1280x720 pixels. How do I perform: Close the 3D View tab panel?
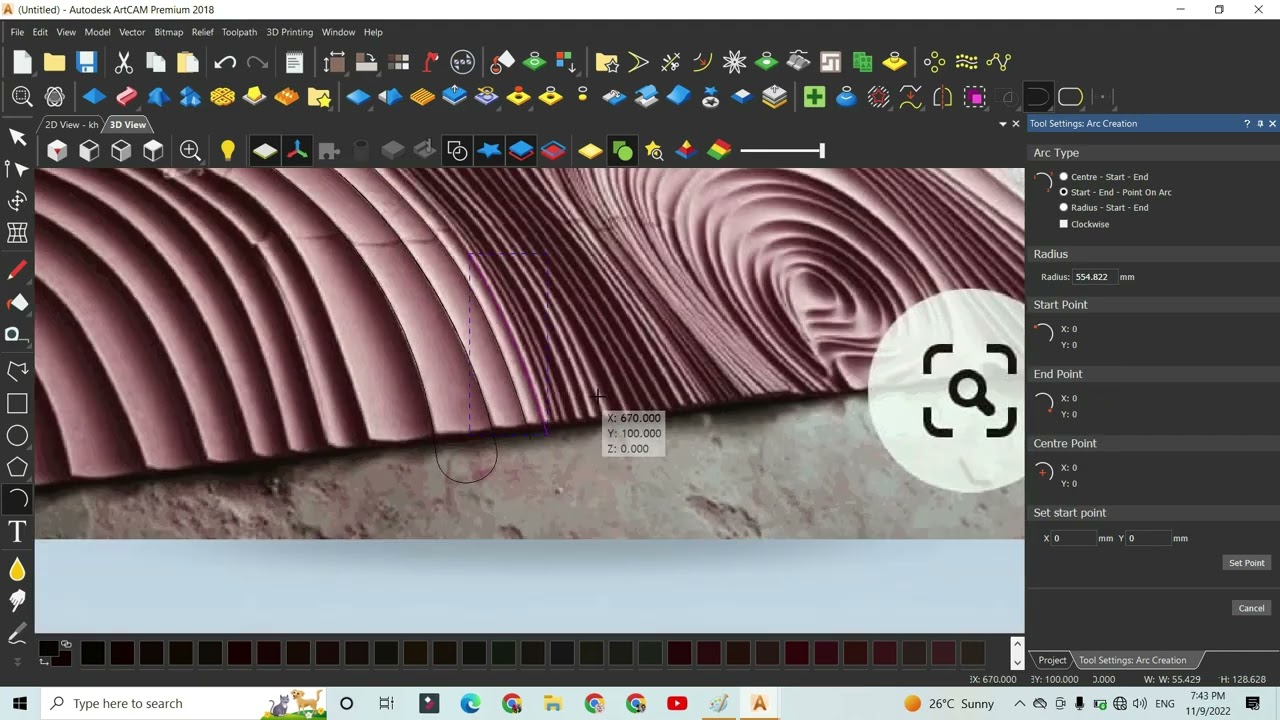[1016, 124]
